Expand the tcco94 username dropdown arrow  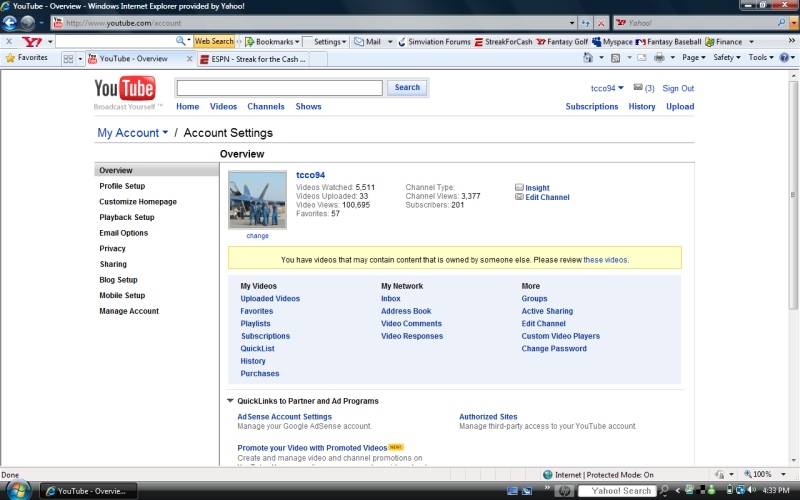point(621,88)
